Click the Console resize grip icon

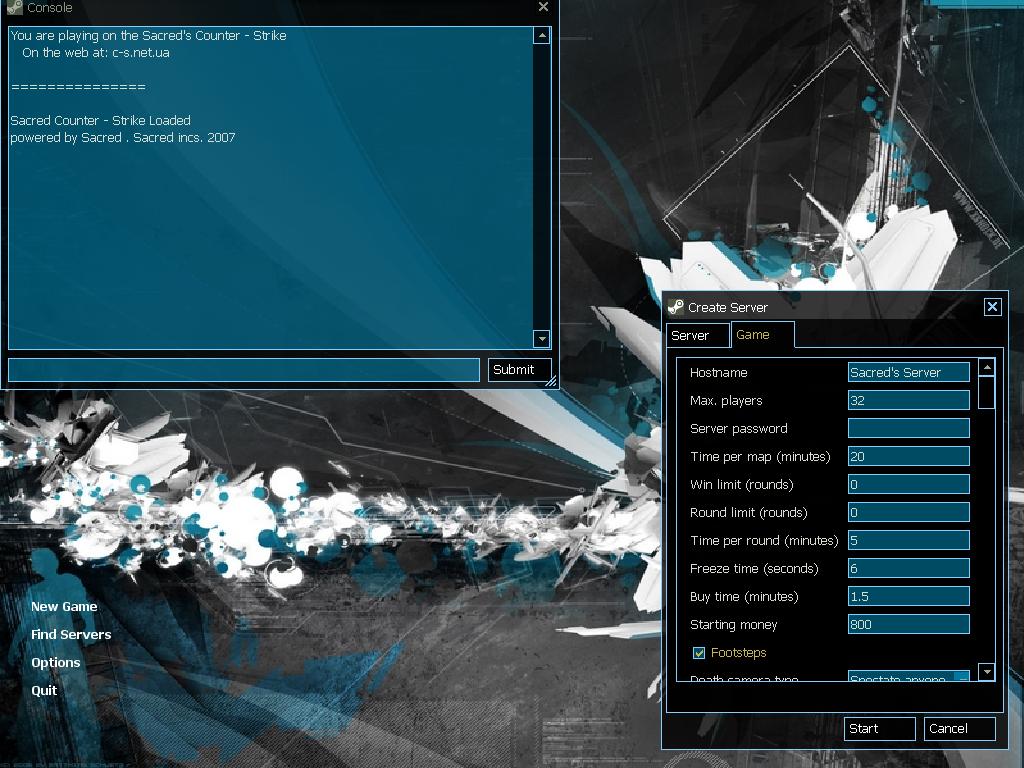coord(551,381)
